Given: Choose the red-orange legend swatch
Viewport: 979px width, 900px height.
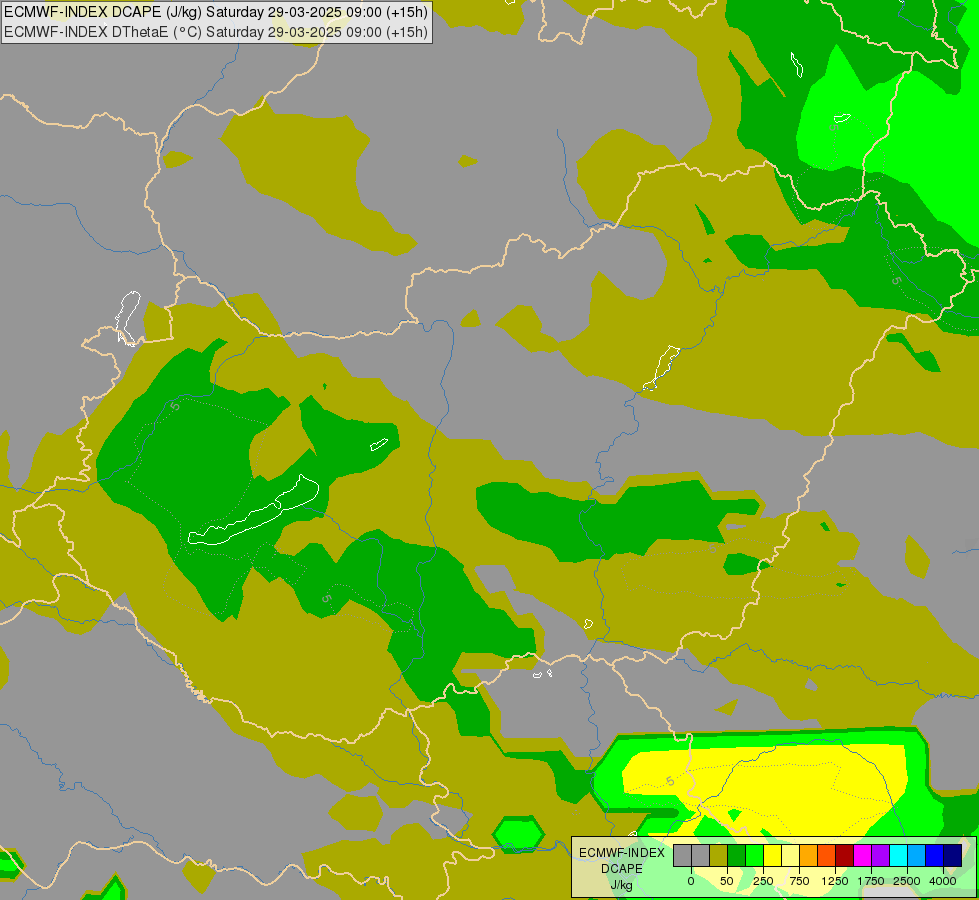Looking at the screenshot, I should click(x=827, y=855).
